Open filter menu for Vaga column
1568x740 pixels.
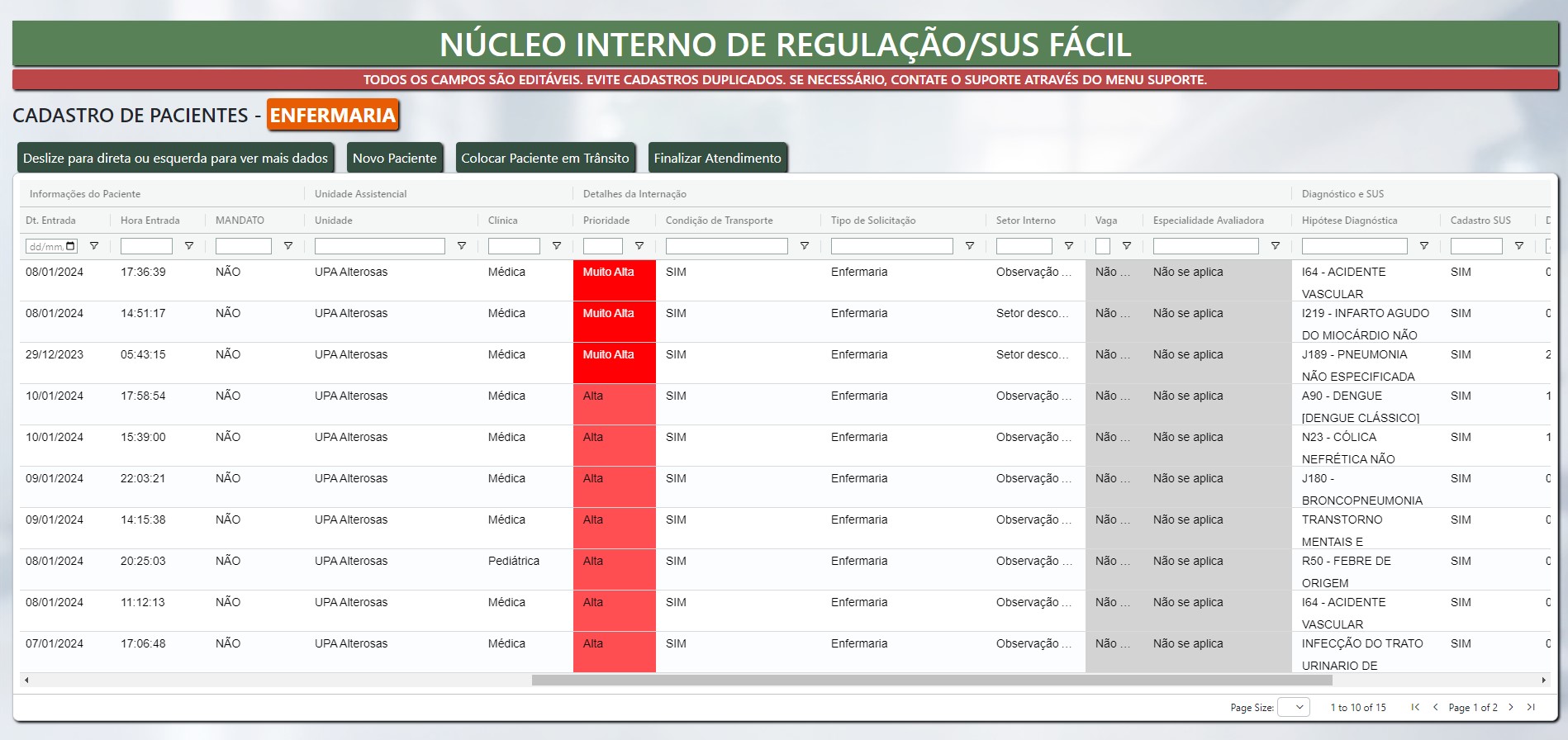coord(1127,246)
